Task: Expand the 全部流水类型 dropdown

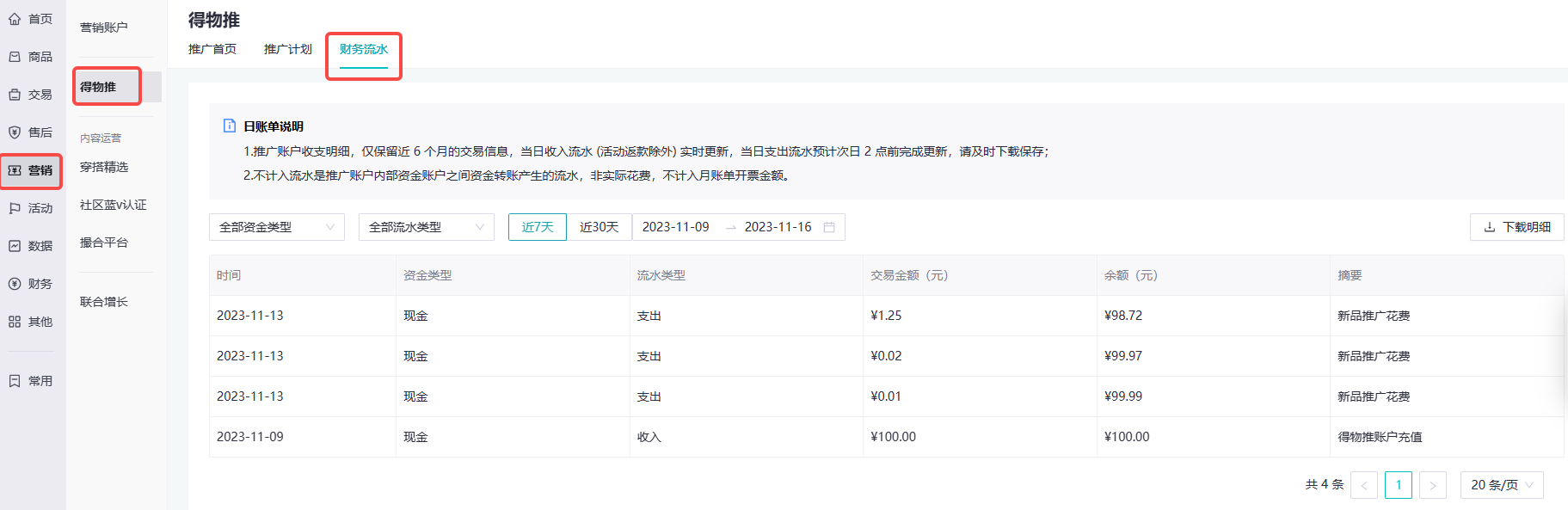Action: click(427, 227)
